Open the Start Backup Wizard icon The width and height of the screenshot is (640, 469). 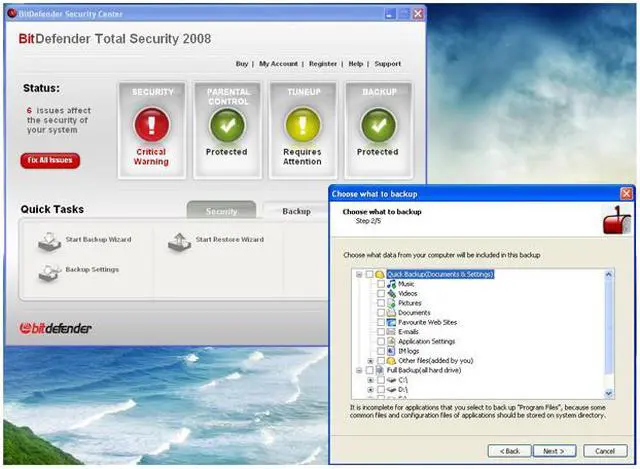[x=50, y=241]
